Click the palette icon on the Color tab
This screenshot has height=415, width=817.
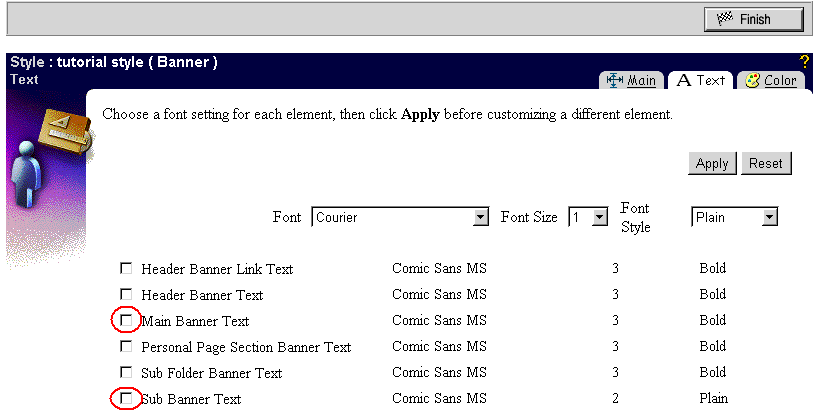coord(753,80)
